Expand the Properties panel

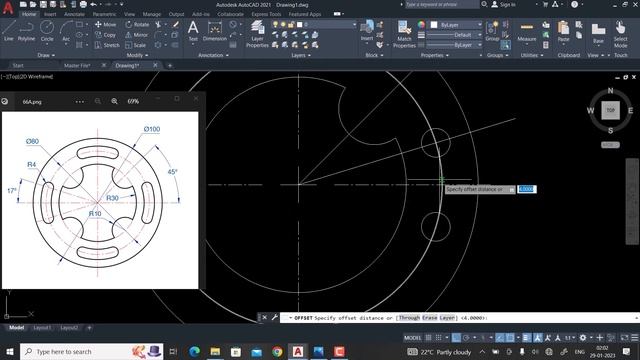point(435,55)
